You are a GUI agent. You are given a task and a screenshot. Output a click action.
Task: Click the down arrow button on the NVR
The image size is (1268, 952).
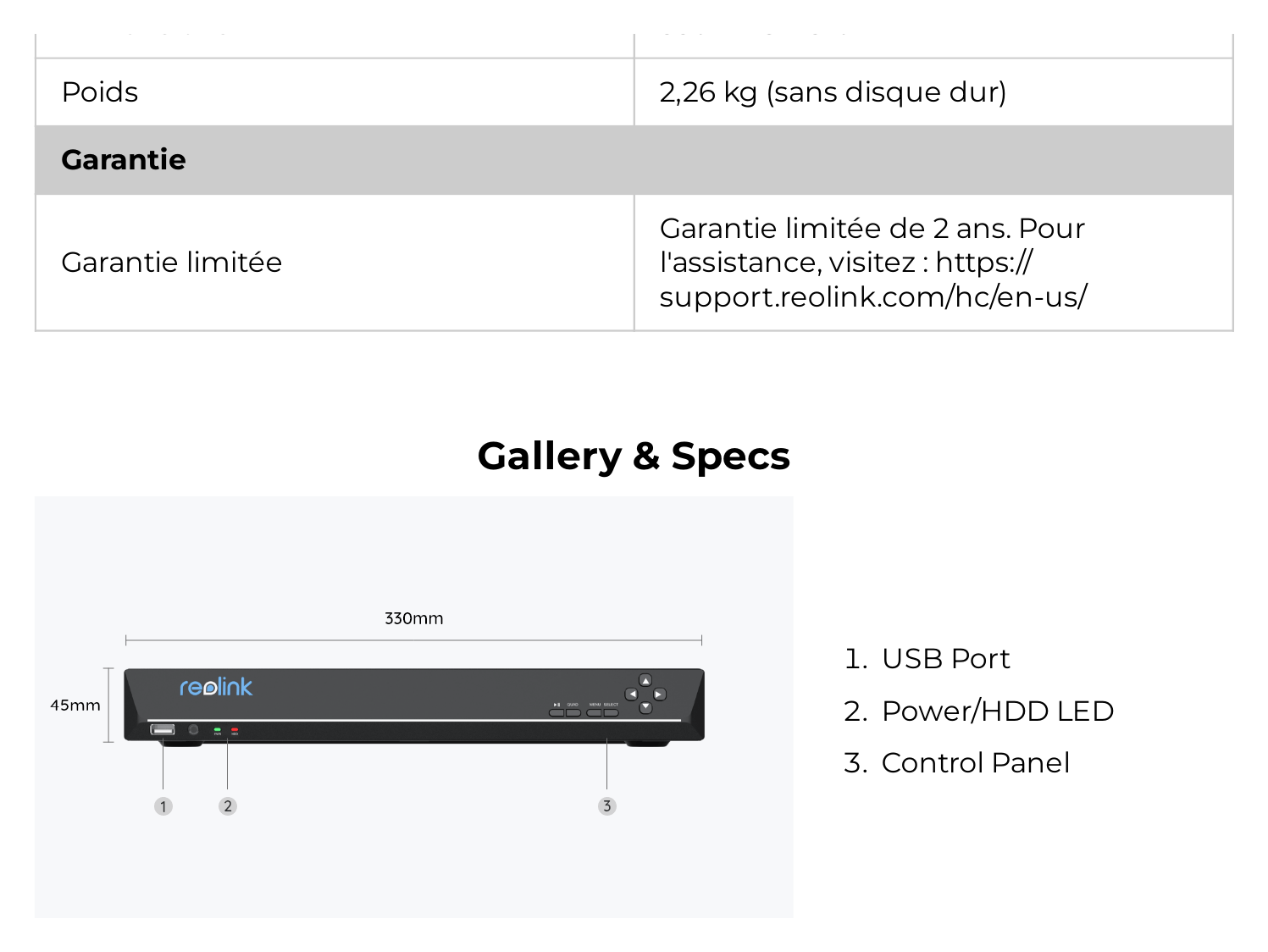coord(645,707)
